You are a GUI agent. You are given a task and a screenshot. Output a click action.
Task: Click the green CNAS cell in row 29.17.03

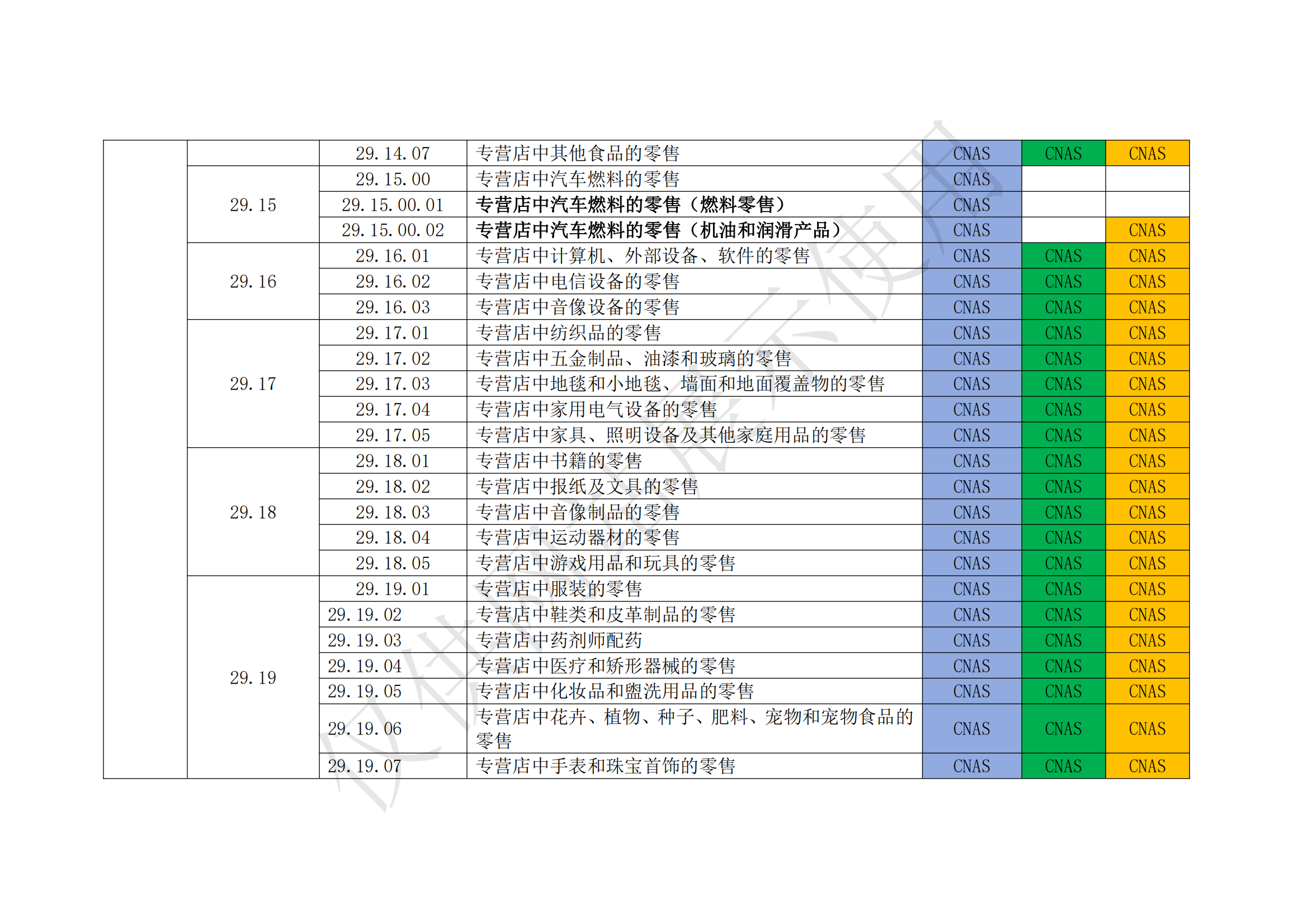pos(1064,383)
